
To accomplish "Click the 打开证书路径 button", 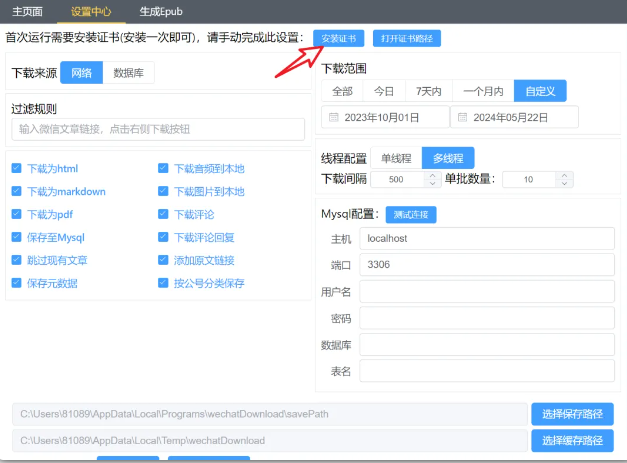I will pyautogui.click(x=407, y=38).
